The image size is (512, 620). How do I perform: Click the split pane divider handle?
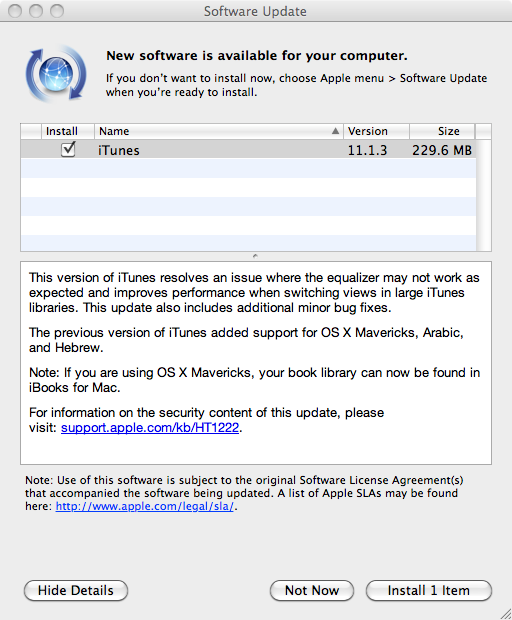click(255, 256)
